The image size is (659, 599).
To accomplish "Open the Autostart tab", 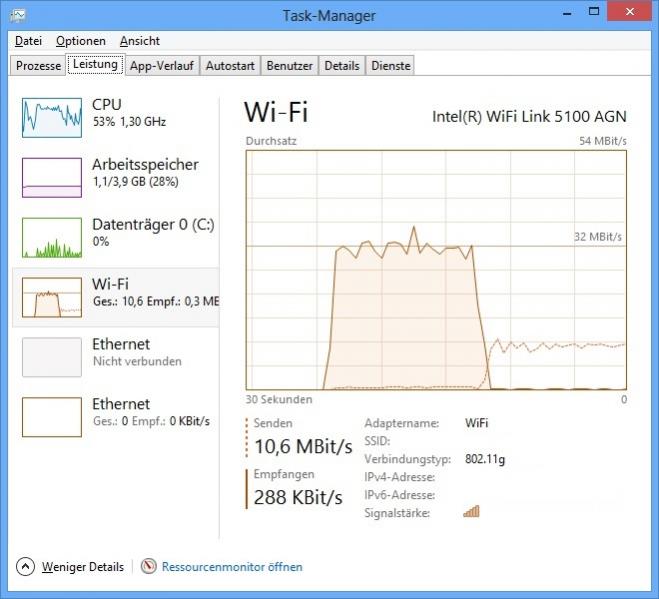I will tap(230, 66).
